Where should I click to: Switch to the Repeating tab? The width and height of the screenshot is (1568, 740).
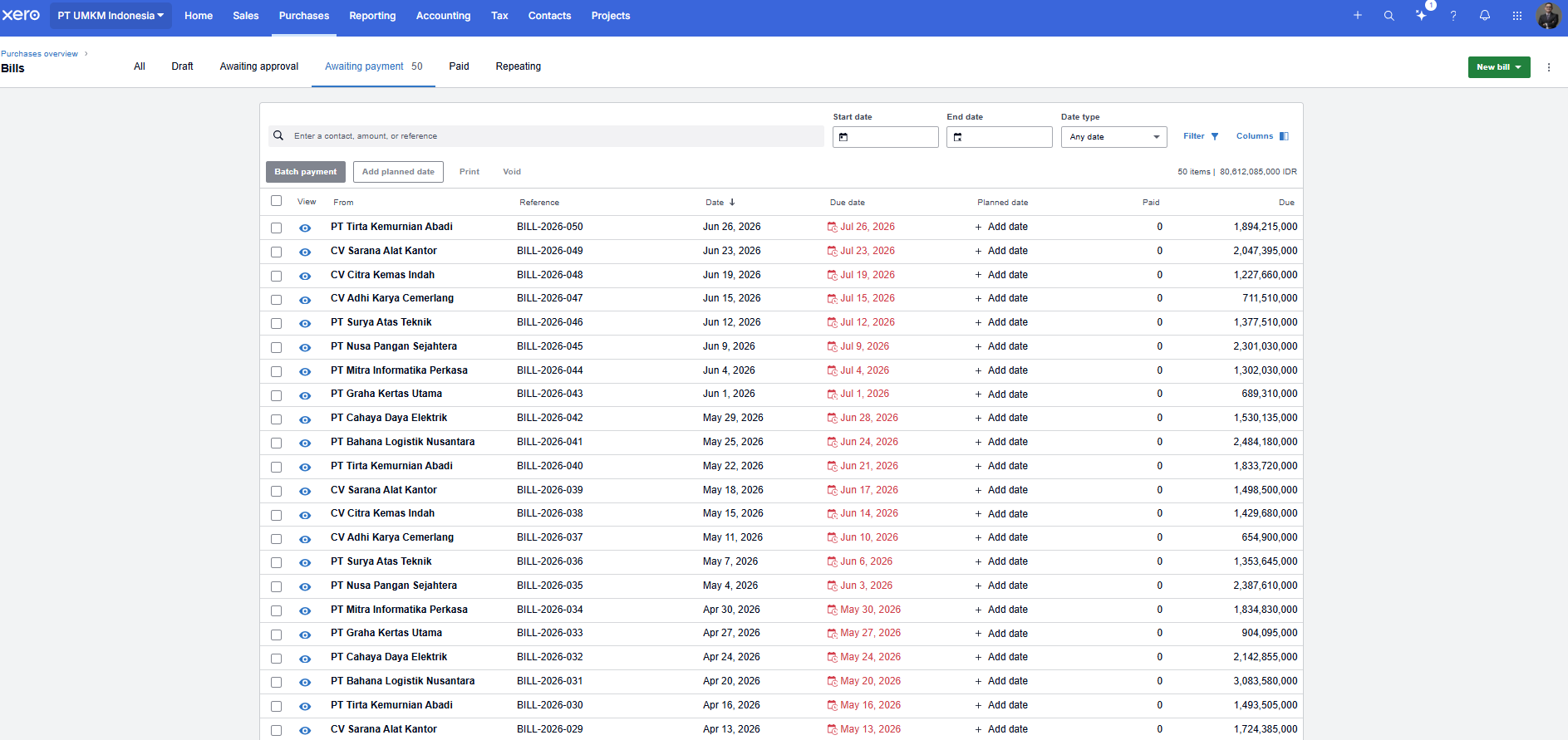pyautogui.click(x=518, y=66)
